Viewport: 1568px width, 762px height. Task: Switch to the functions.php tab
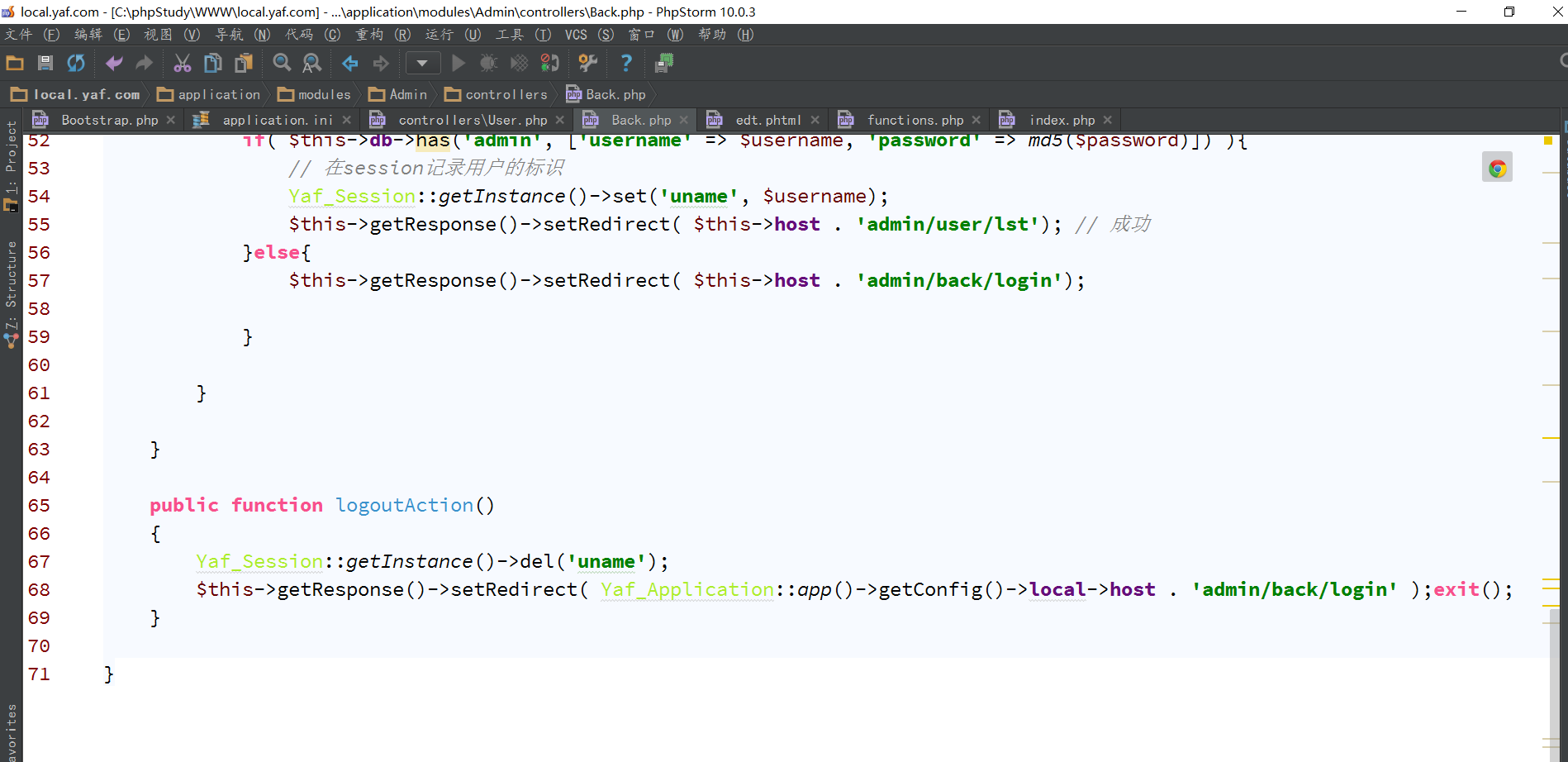click(915, 120)
